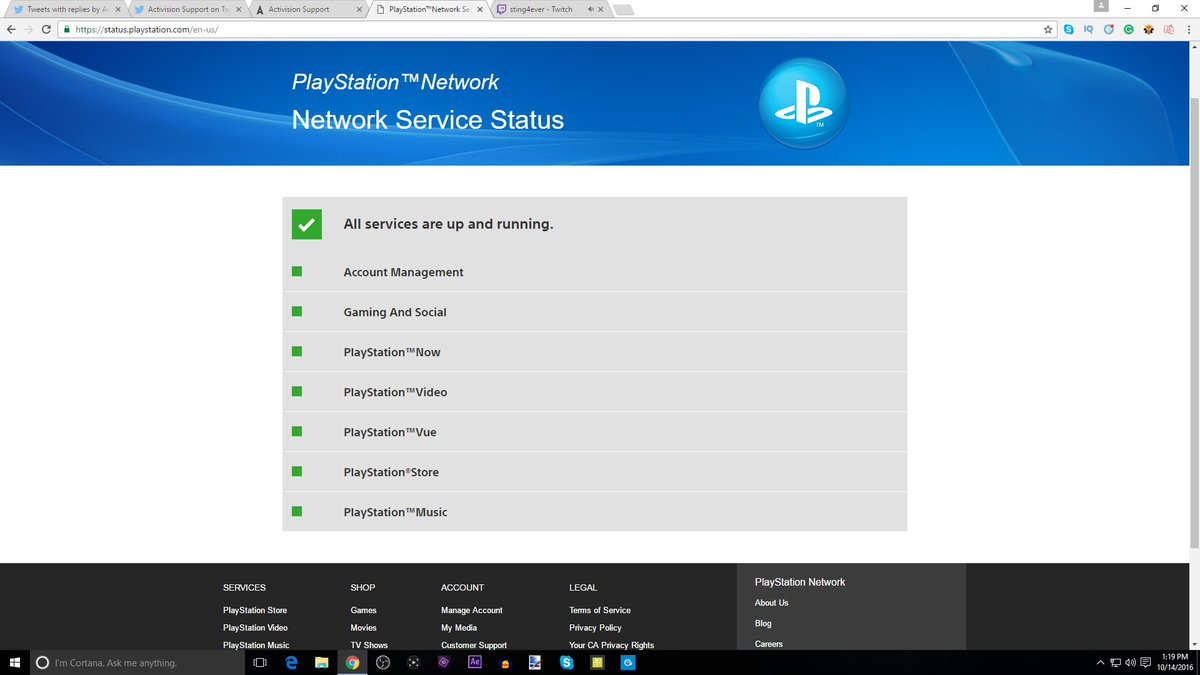Click the volume icon in system tray
The image size is (1200, 675).
pyautogui.click(x=1130, y=662)
